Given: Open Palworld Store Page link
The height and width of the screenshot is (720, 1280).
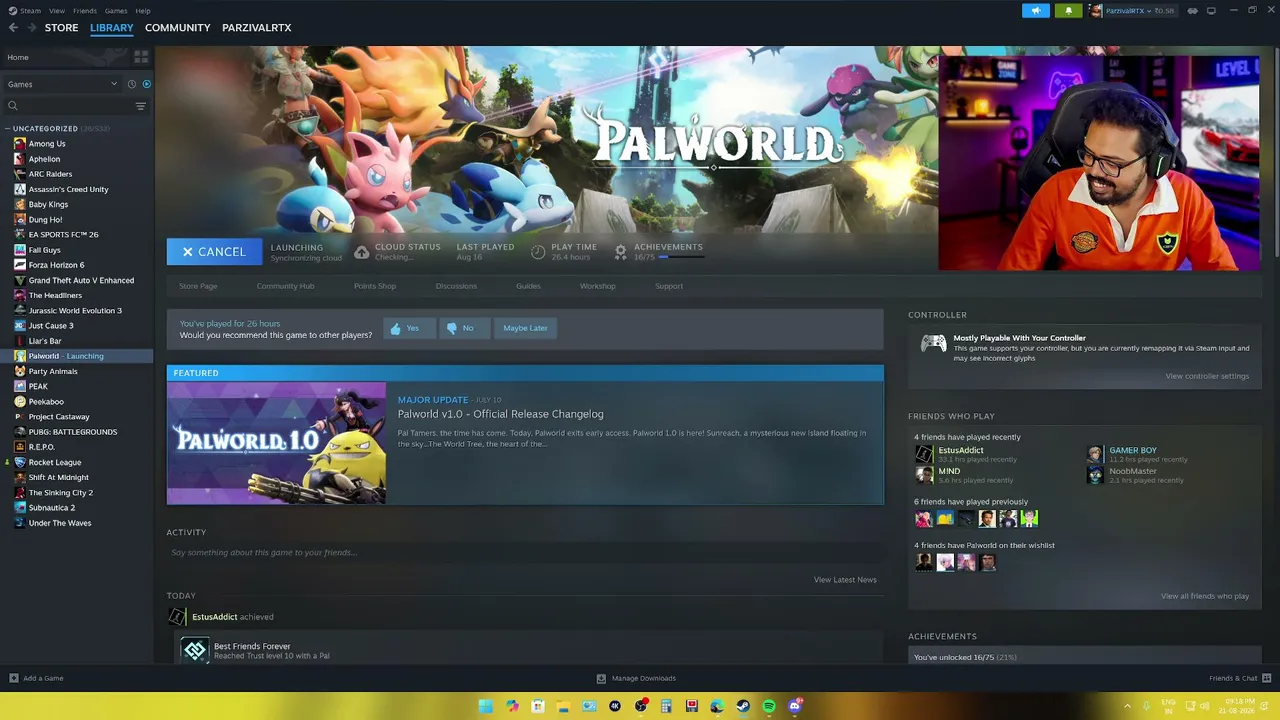Looking at the screenshot, I should tap(198, 286).
